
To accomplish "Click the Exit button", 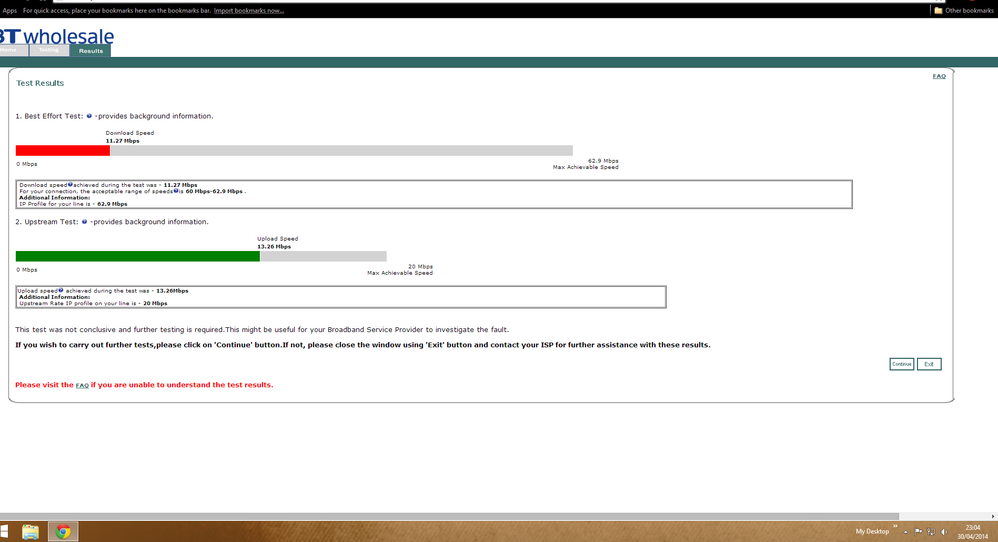I will click(x=929, y=364).
